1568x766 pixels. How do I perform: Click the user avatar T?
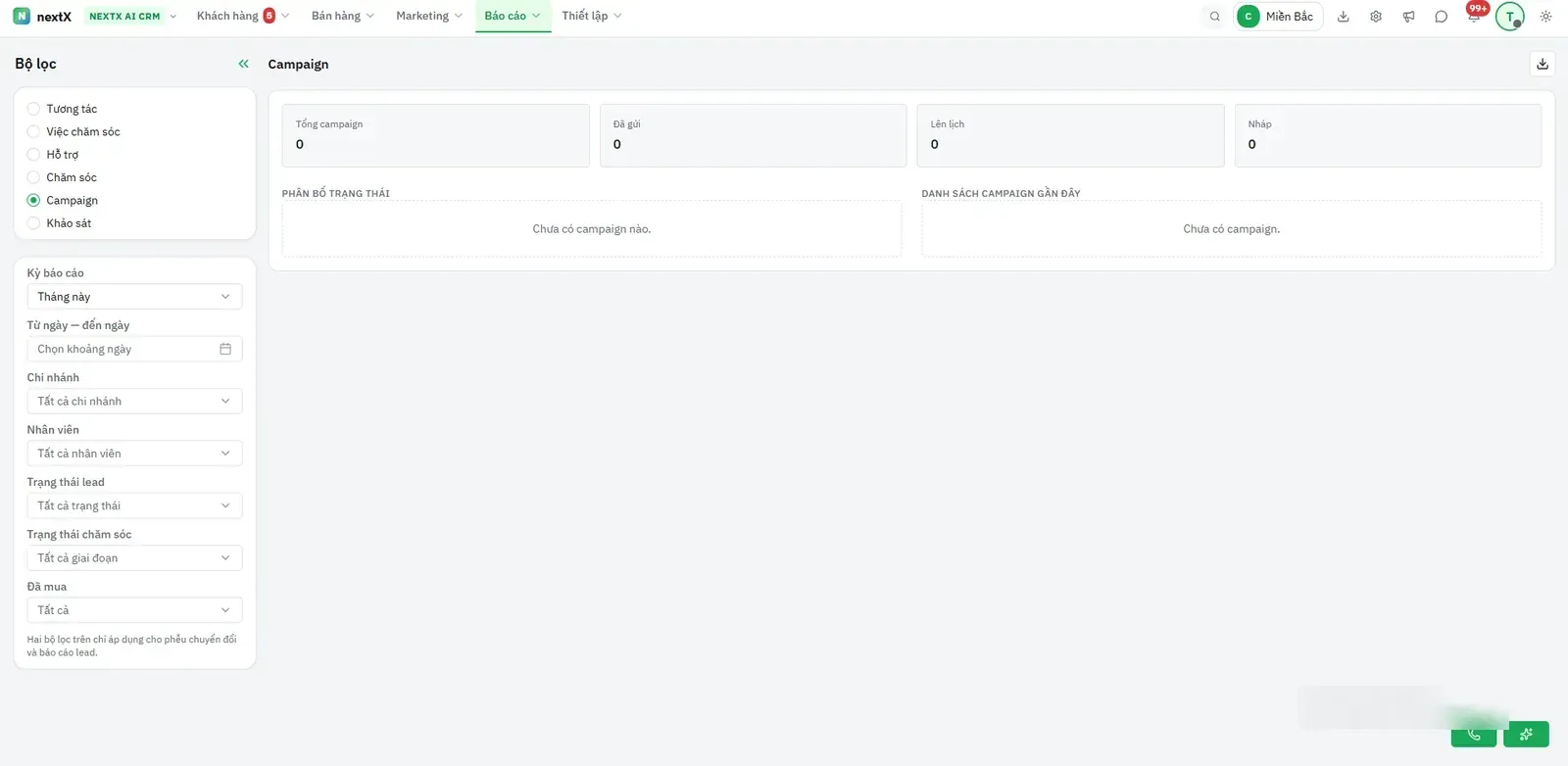[1510, 17]
